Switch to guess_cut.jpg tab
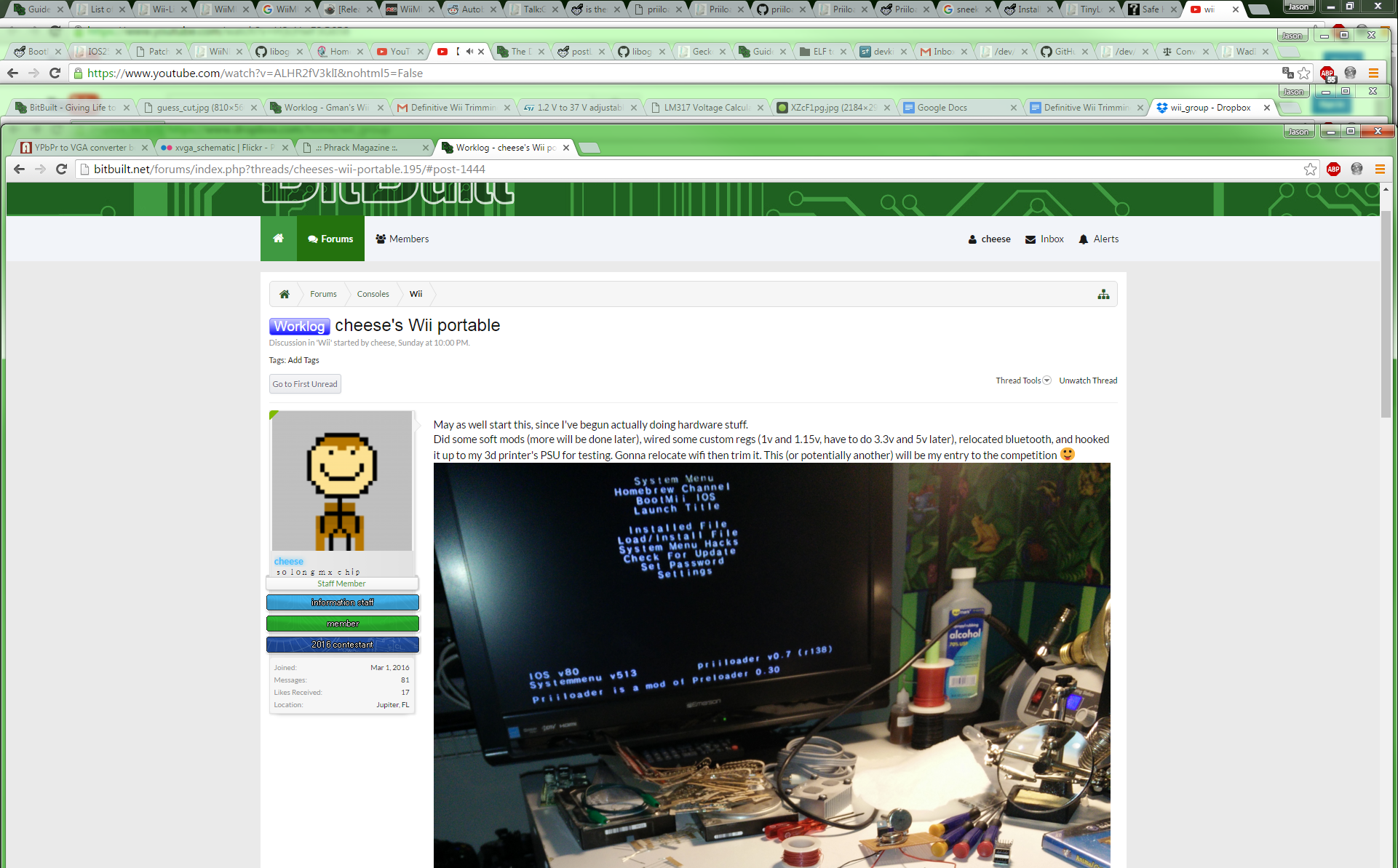1398x868 pixels. click(199, 108)
